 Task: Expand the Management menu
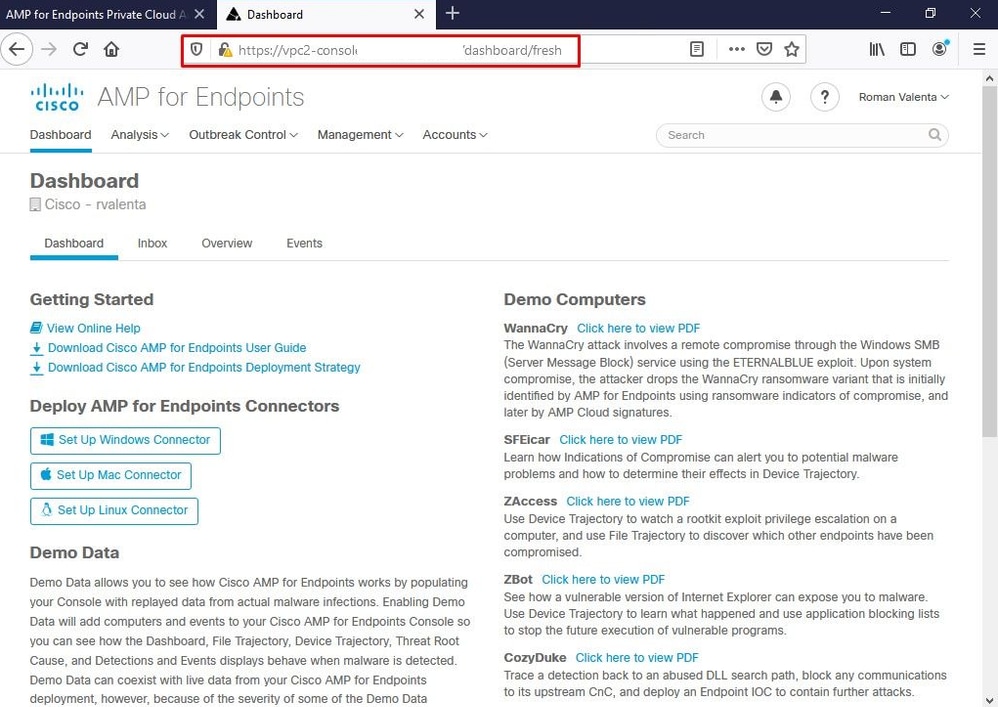360,135
